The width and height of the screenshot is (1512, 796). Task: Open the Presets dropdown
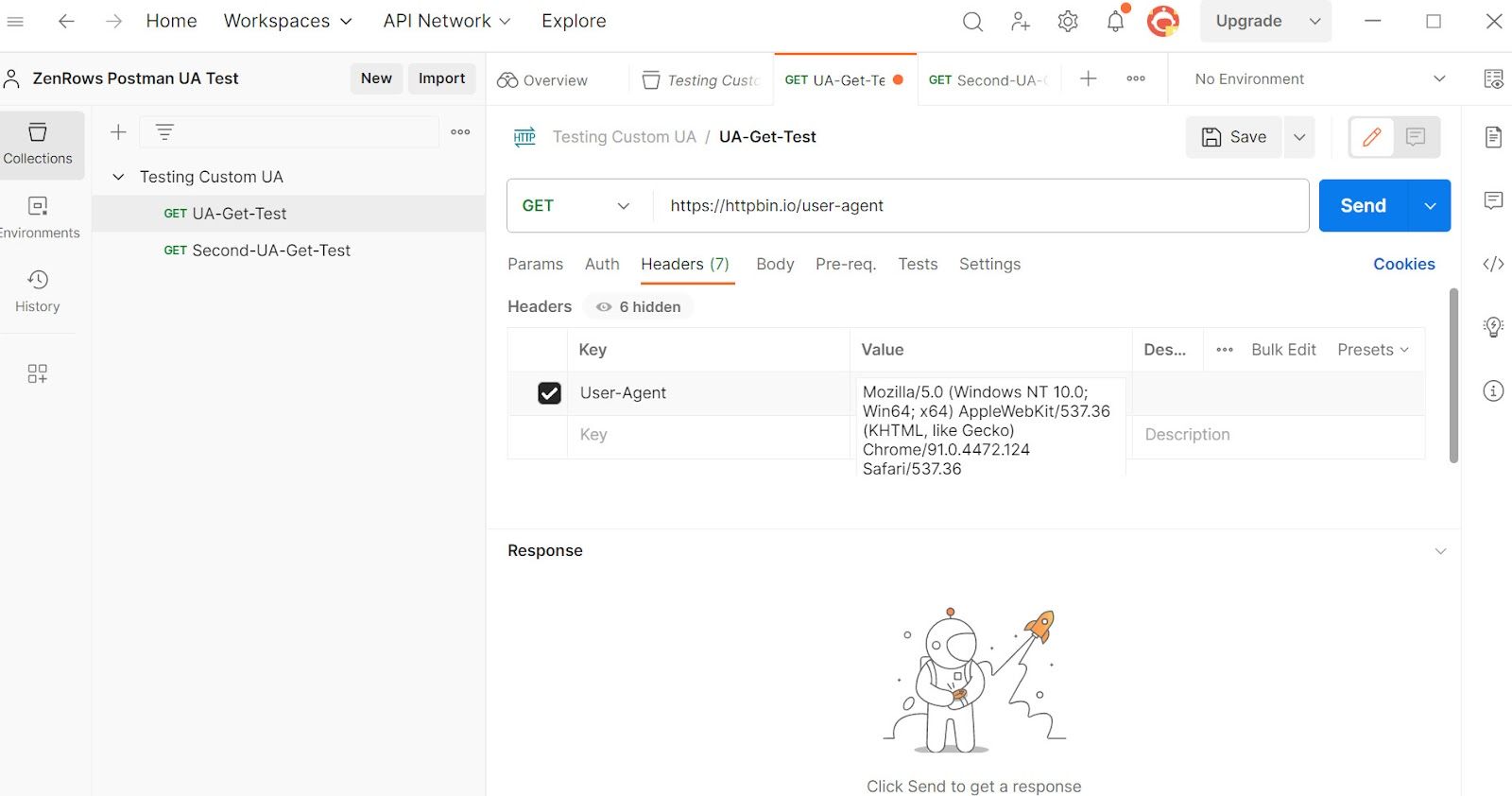pos(1373,350)
